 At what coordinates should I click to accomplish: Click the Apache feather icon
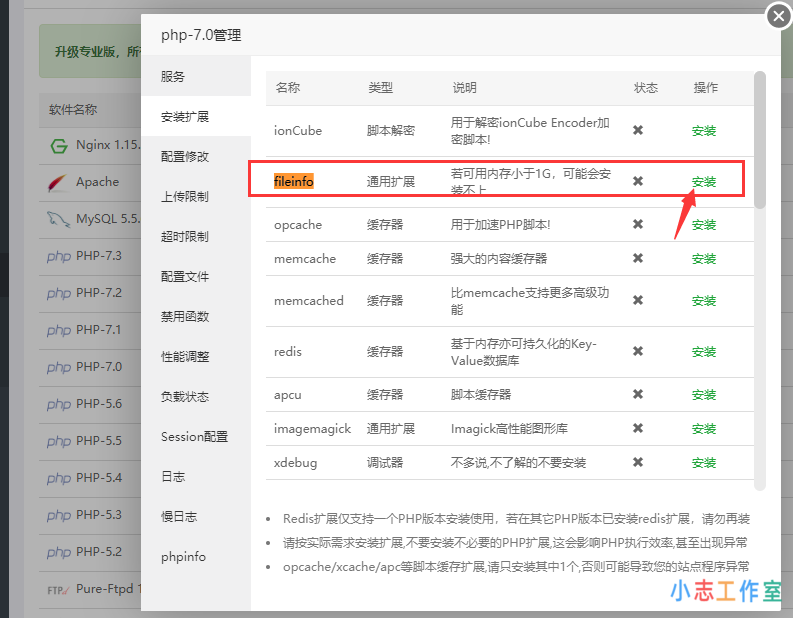point(58,183)
